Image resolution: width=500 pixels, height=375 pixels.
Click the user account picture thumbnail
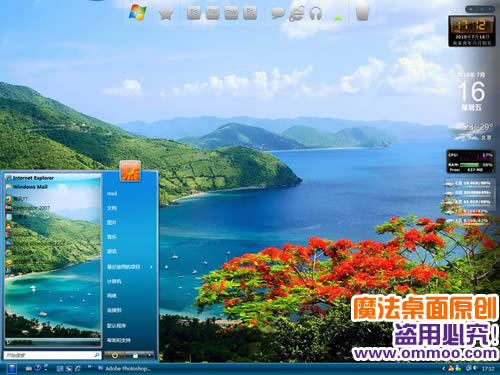coord(130,171)
